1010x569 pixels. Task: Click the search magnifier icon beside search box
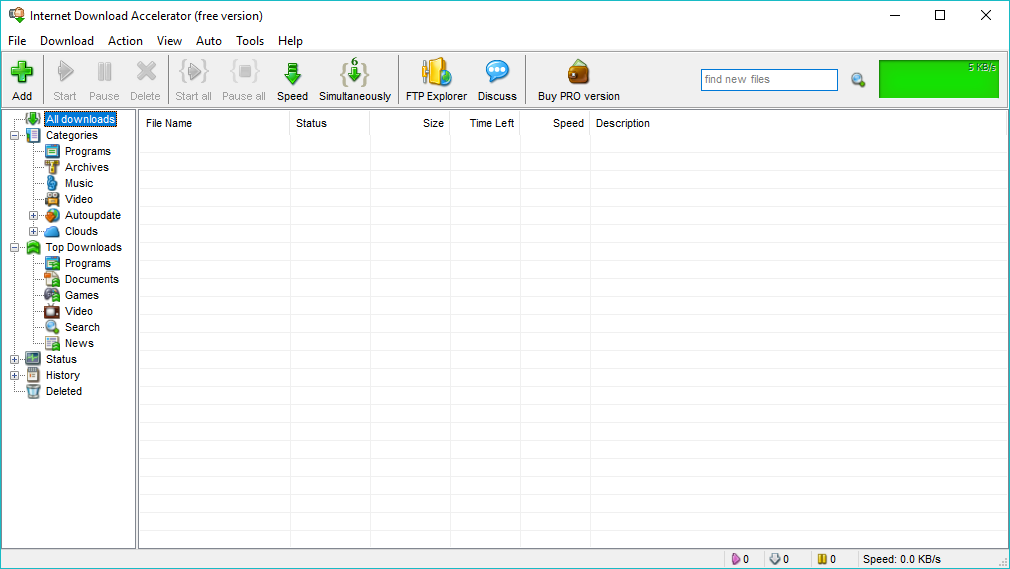[x=857, y=80]
